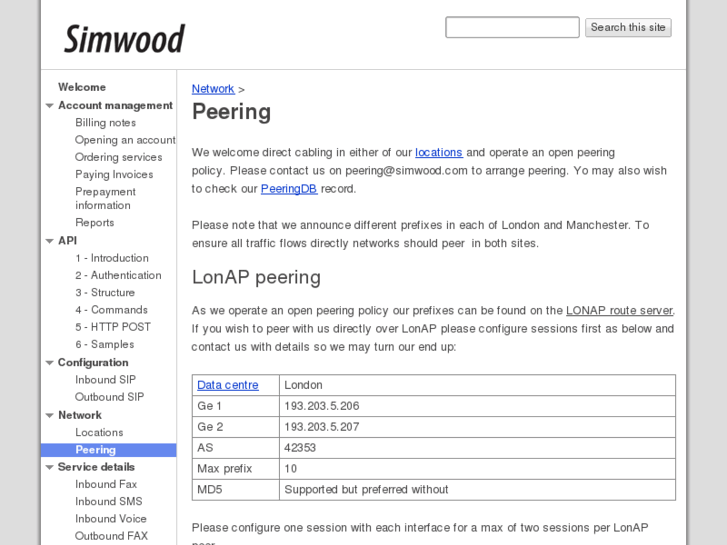The height and width of the screenshot is (545, 727).
Task: Click the Max prefix value 10
Action: pyautogui.click(x=478, y=468)
